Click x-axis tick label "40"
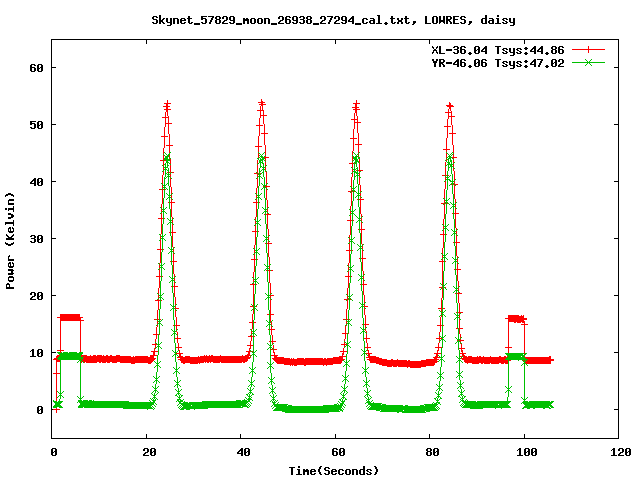 coord(243,452)
